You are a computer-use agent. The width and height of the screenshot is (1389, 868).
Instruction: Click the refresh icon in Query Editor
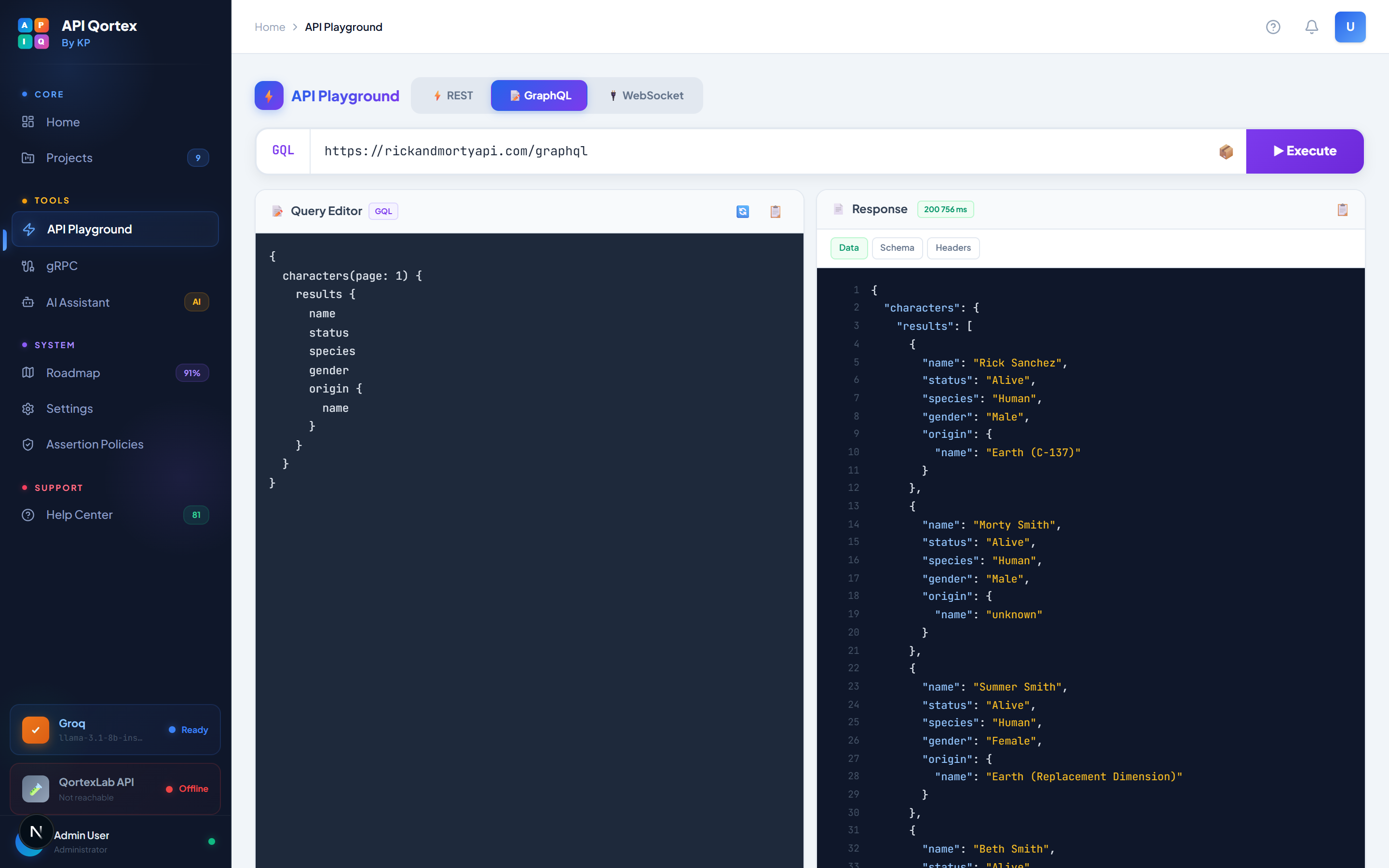(x=743, y=211)
